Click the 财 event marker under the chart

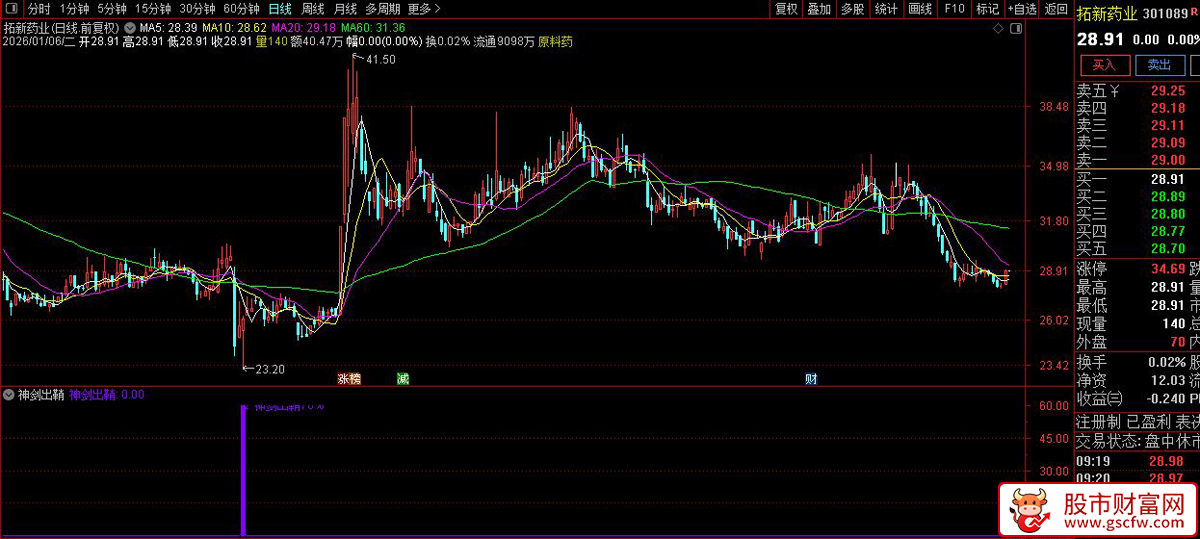[x=812, y=380]
